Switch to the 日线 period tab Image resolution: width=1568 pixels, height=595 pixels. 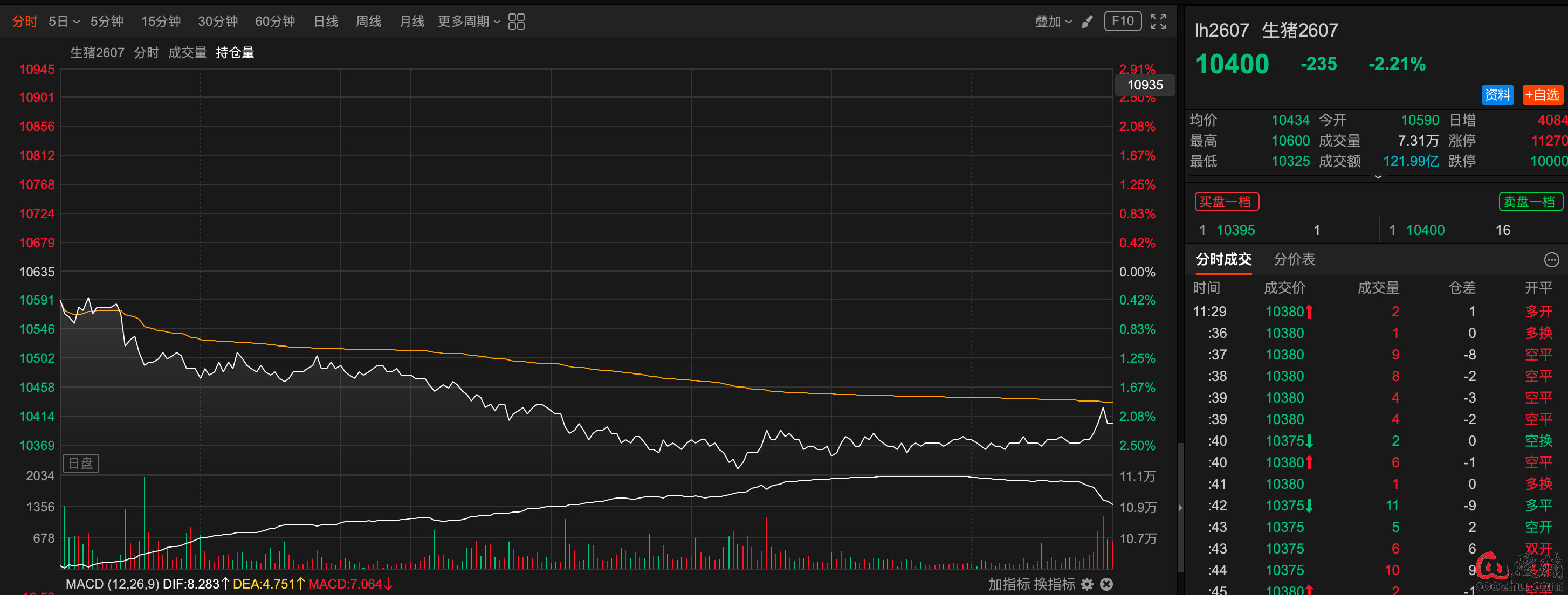click(326, 22)
